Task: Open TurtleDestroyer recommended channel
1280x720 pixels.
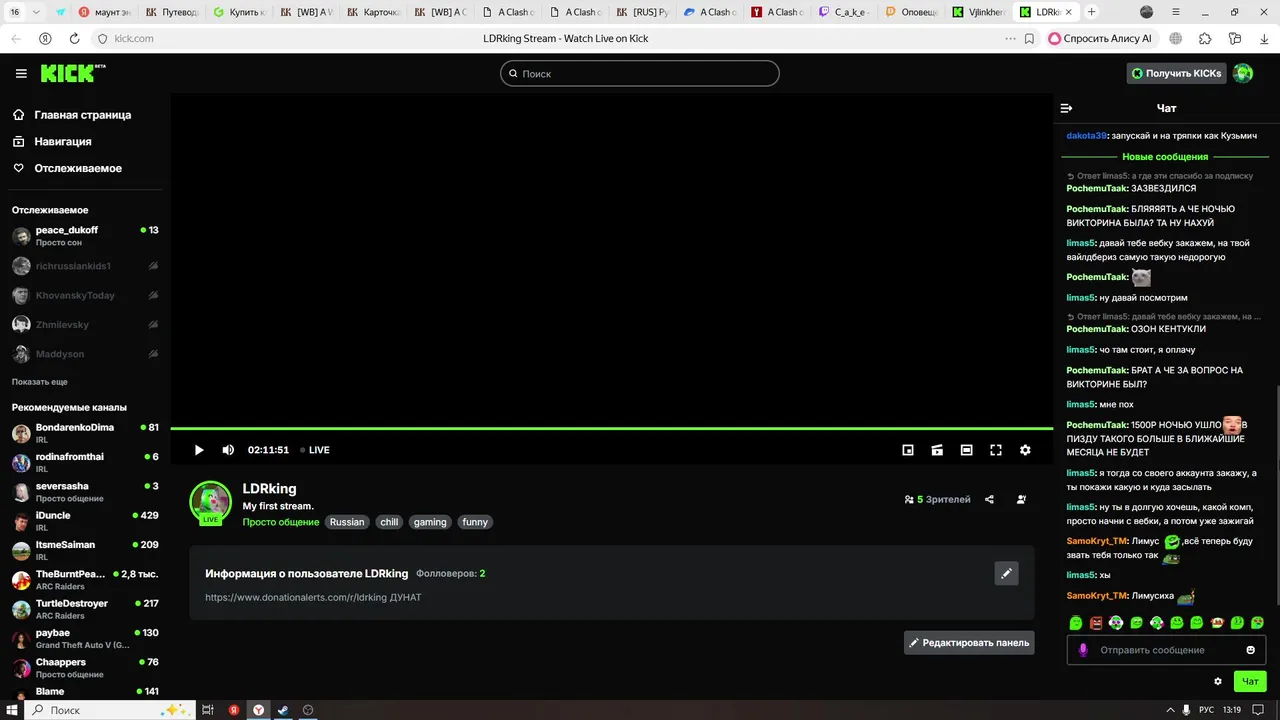Action: point(85,609)
